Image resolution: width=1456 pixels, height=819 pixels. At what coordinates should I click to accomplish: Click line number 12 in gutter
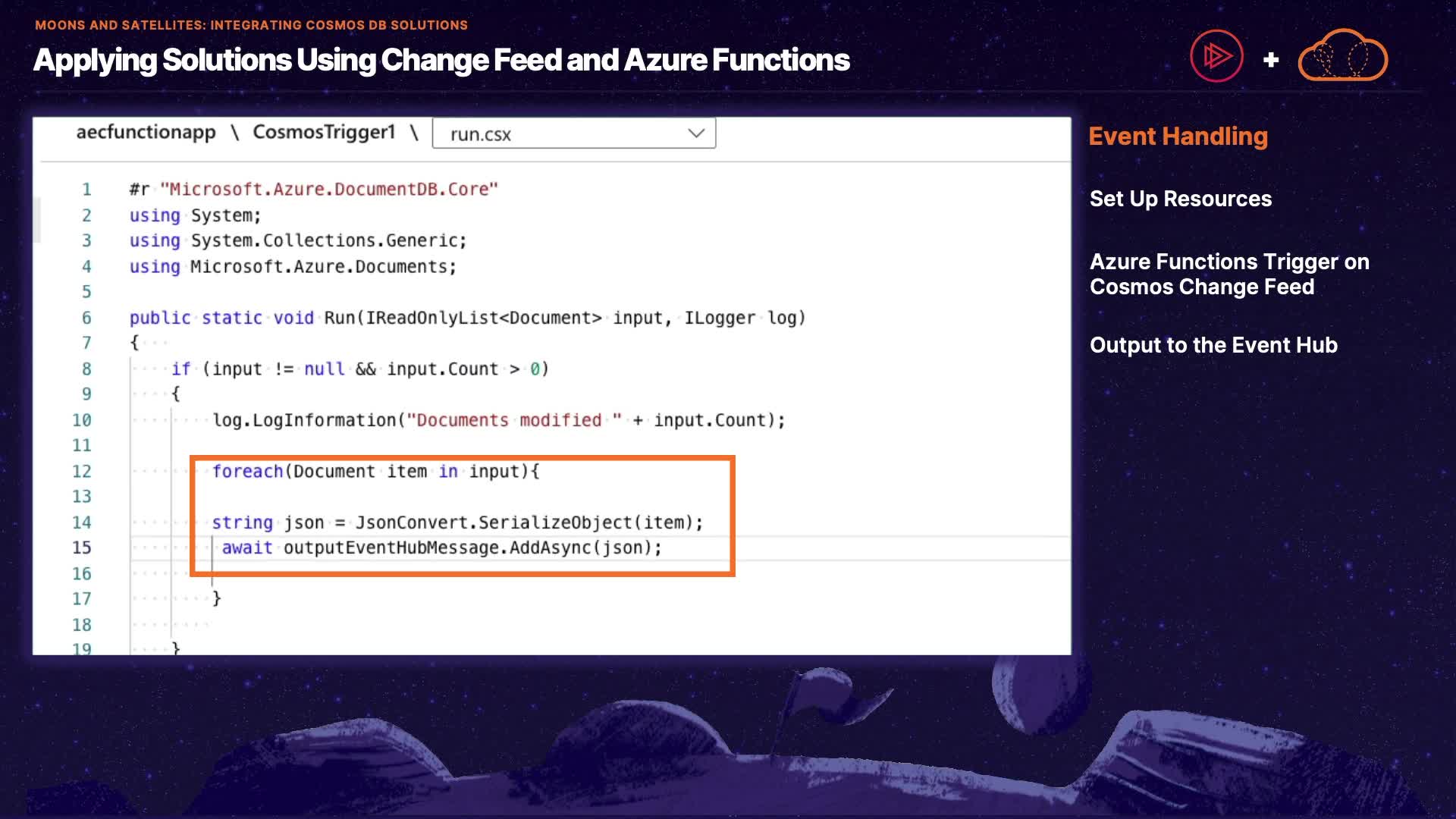pyautogui.click(x=82, y=471)
